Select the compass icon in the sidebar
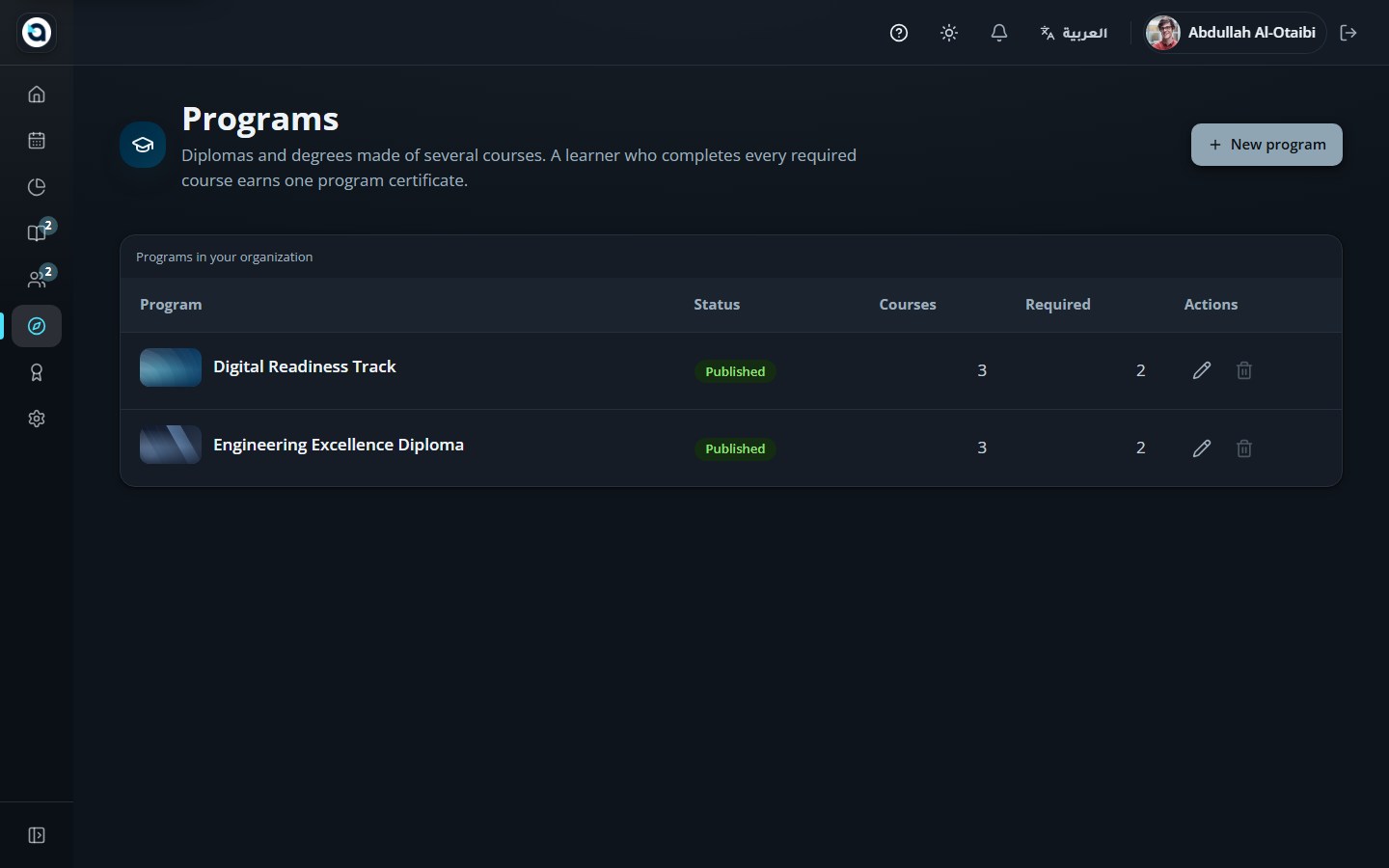1389x868 pixels. point(37,326)
